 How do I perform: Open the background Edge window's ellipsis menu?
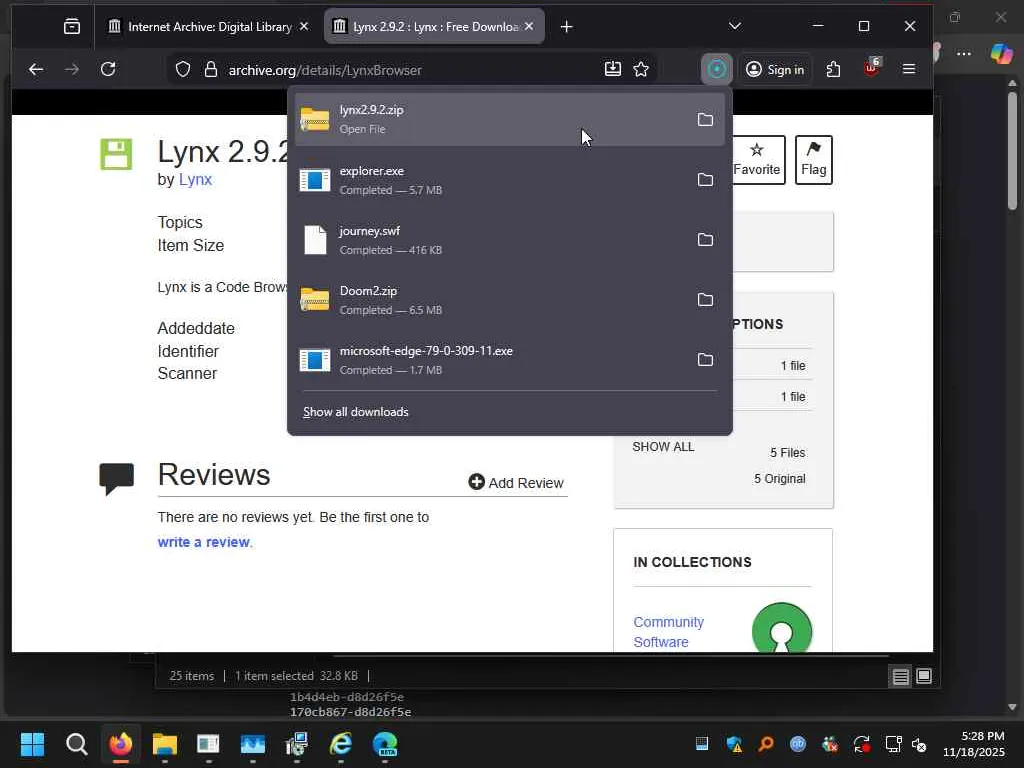tap(964, 54)
